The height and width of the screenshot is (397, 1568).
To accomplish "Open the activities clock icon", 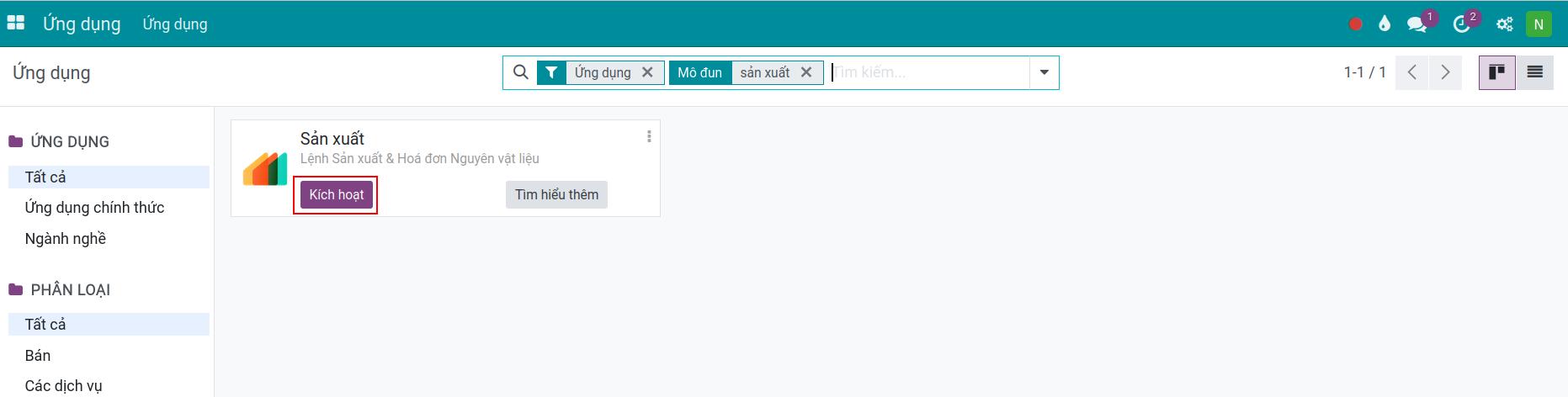I will pyautogui.click(x=1462, y=24).
